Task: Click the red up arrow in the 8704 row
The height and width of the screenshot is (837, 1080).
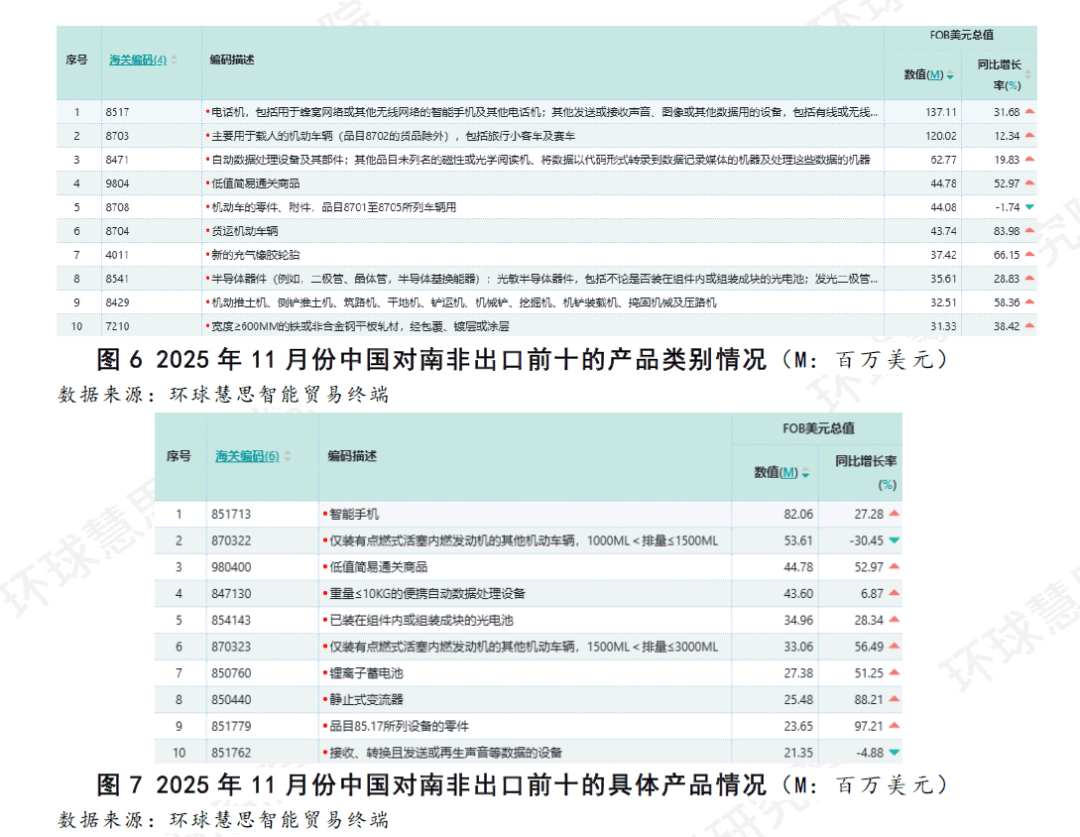Action: [x=1029, y=231]
